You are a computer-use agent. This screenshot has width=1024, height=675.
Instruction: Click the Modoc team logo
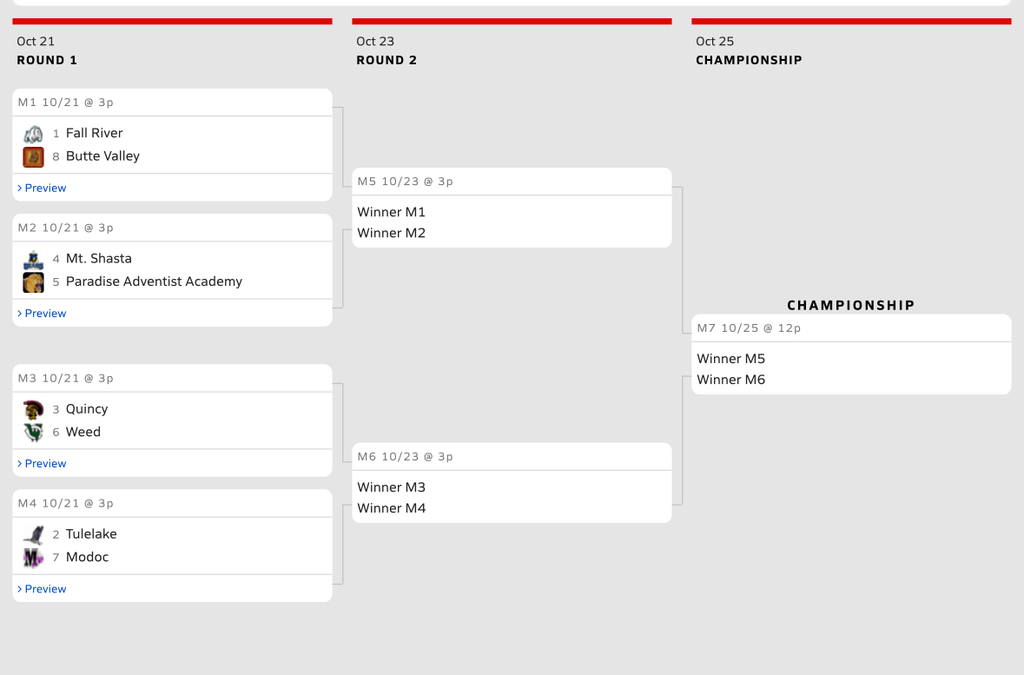tap(33, 557)
